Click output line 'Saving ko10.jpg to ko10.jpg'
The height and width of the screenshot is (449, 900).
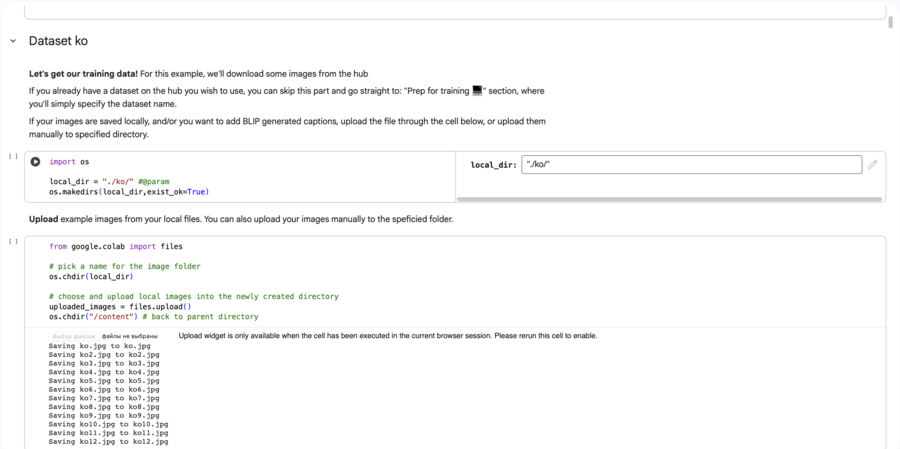(x=108, y=424)
